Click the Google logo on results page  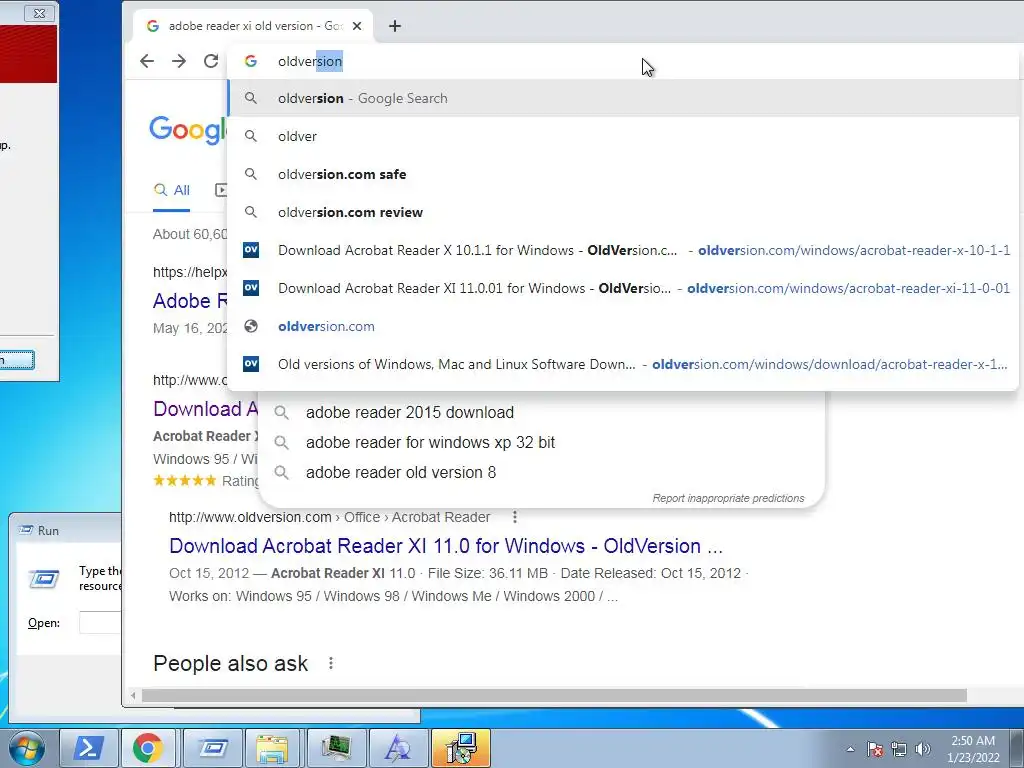pos(188,129)
